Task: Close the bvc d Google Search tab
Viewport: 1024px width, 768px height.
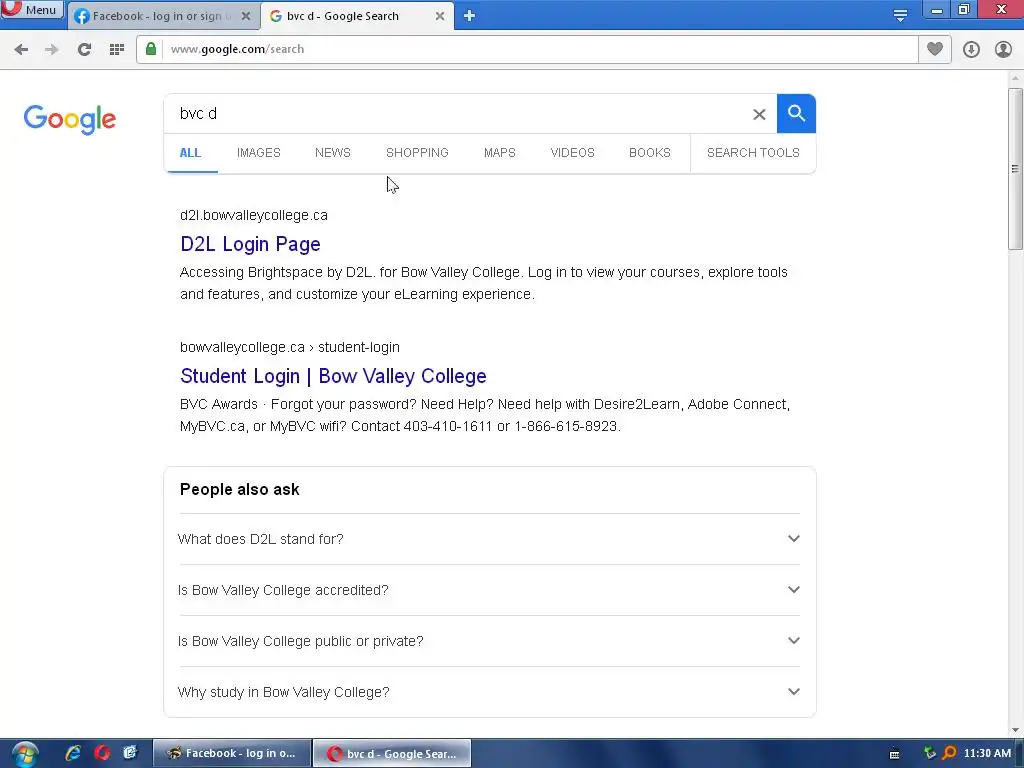Action: tap(440, 16)
